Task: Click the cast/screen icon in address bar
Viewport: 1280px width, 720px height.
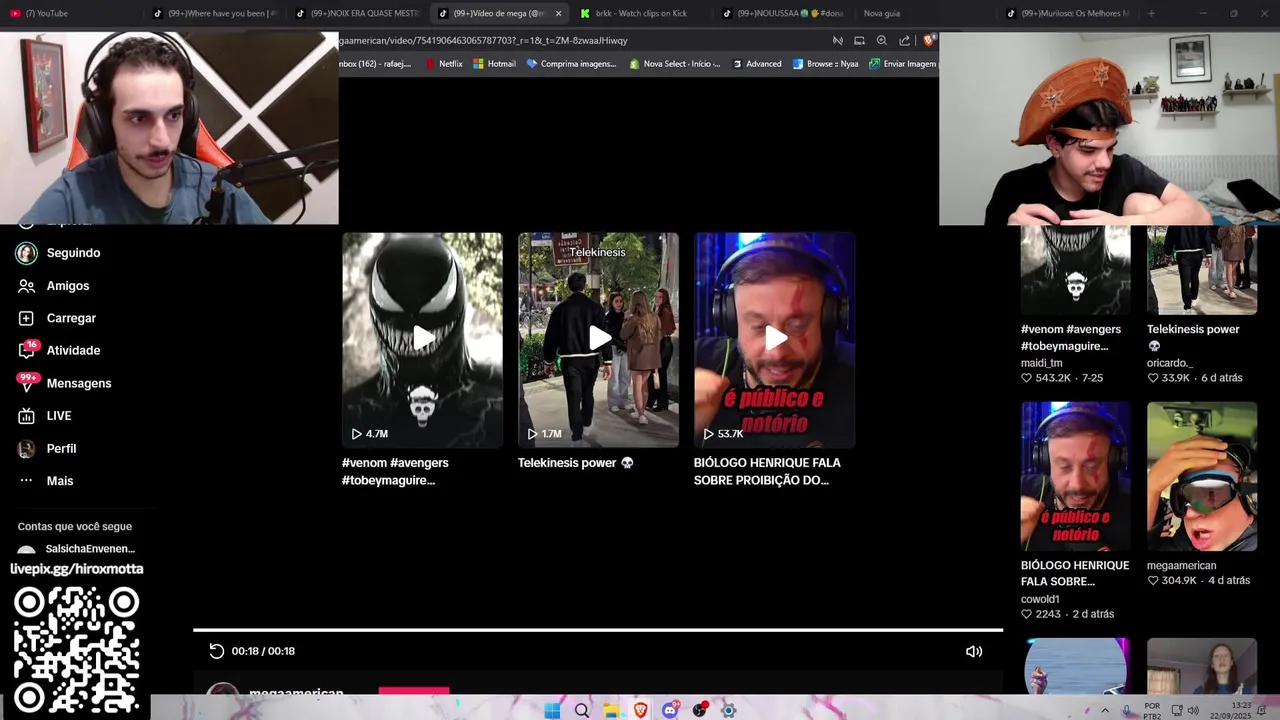Action: tap(859, 41)
